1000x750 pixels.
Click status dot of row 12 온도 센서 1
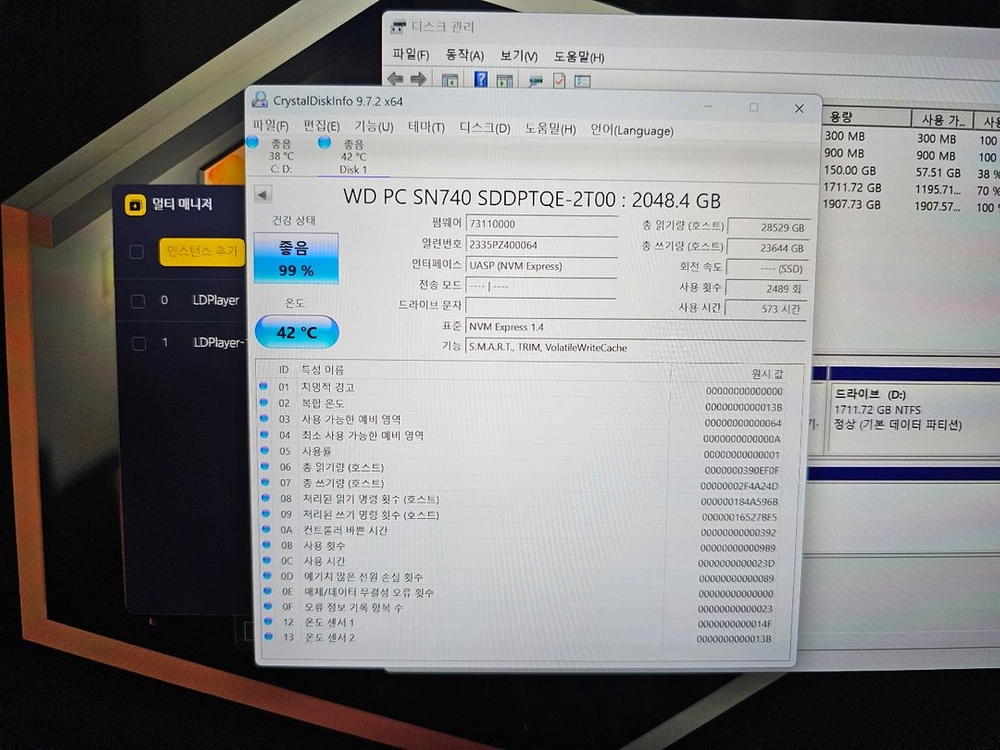(x=268, y=621)
